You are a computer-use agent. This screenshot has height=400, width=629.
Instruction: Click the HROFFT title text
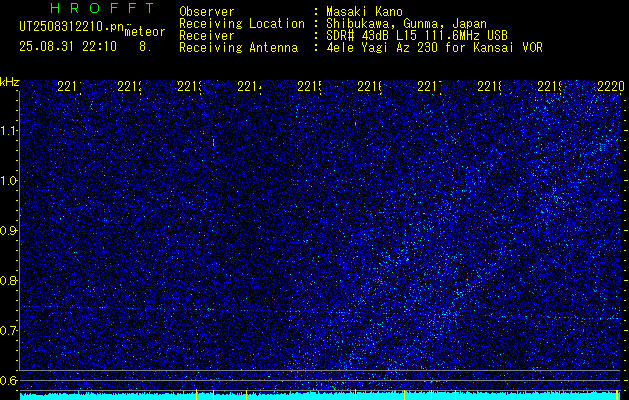102,8
